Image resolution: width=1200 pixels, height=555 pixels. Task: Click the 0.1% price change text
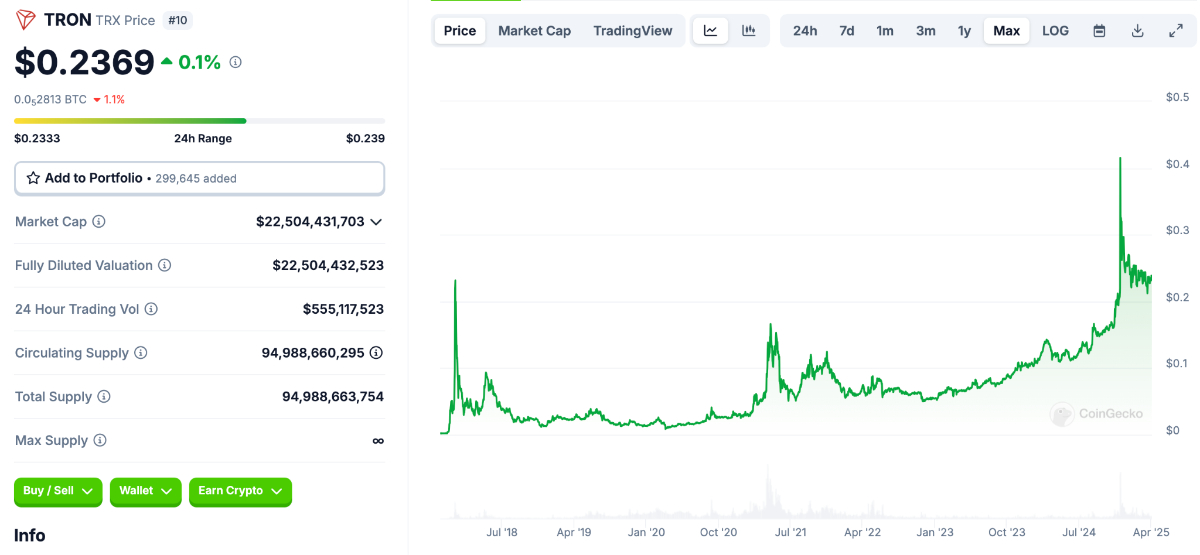coord(199,62)
